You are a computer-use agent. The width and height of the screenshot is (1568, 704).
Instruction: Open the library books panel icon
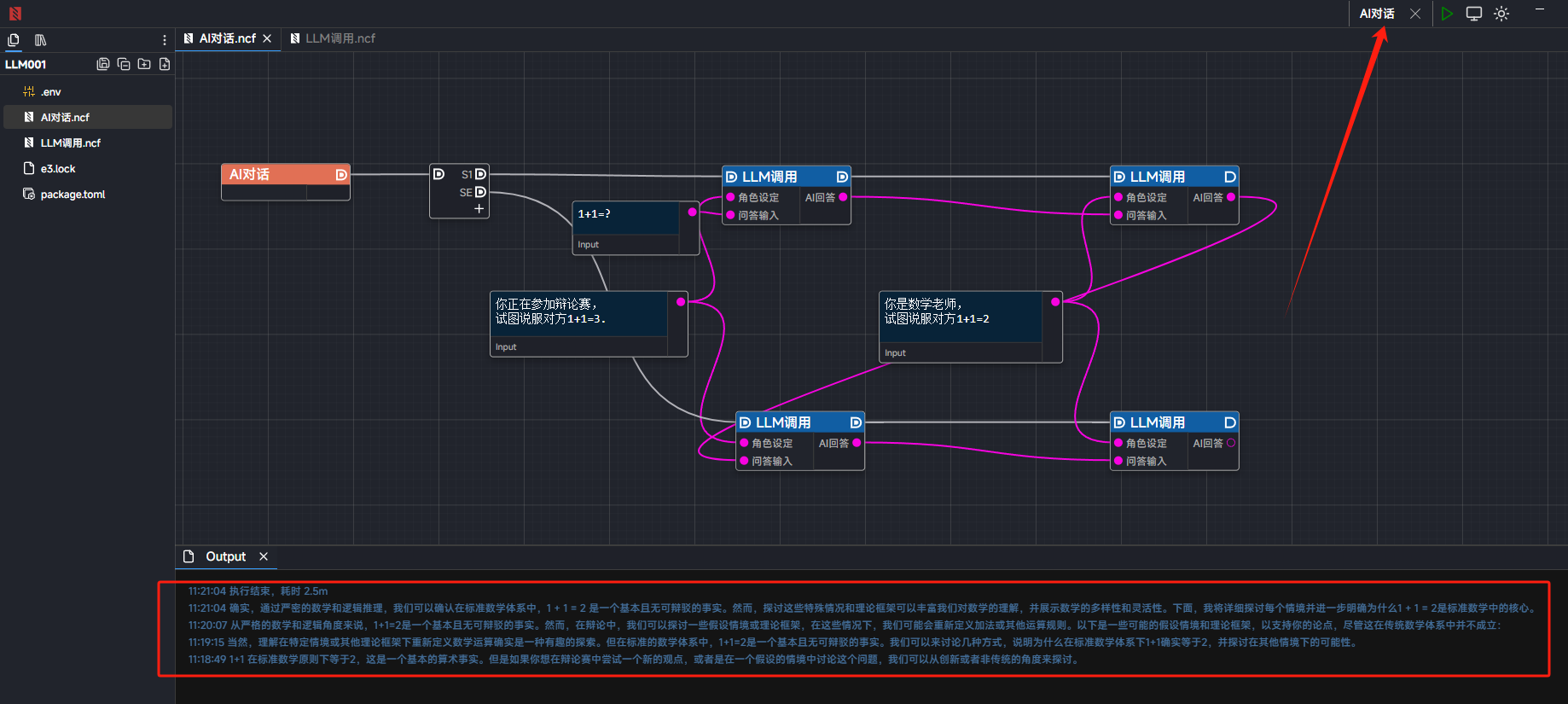pyautogui.click(x=40, y=40)
